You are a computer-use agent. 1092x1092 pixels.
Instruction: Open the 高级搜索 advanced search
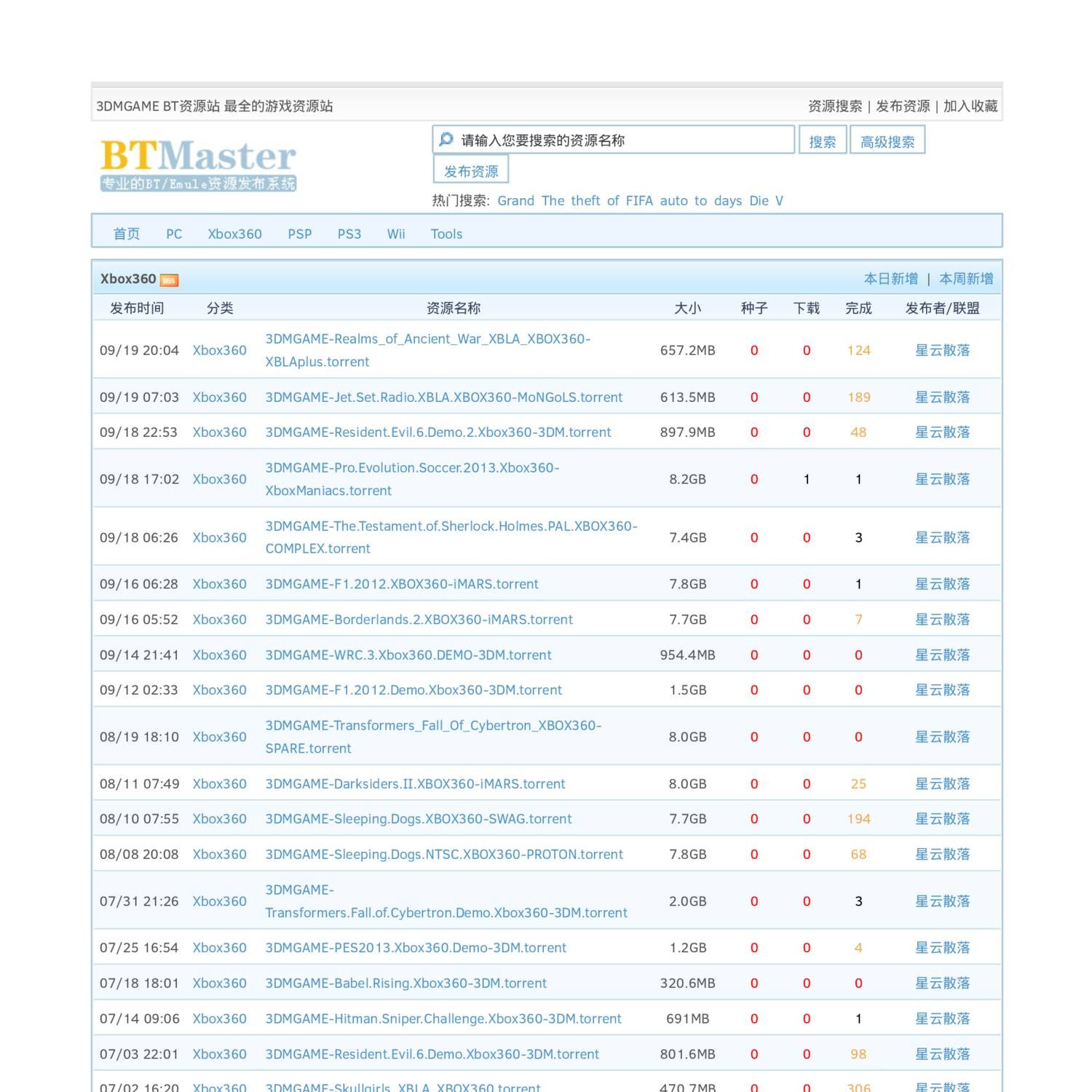[887, 141]
